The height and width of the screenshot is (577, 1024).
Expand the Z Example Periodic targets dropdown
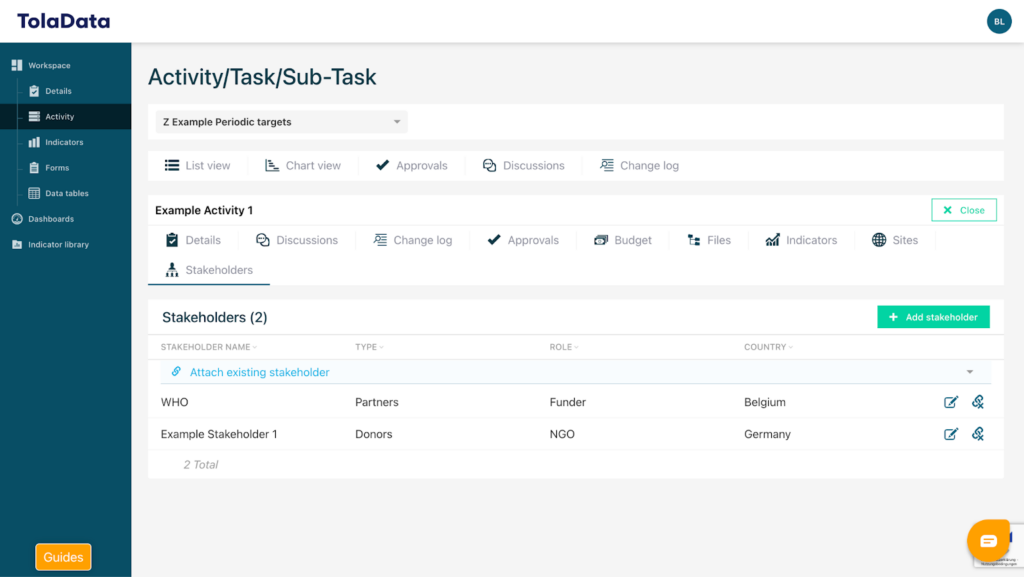[x=396, y=122]
